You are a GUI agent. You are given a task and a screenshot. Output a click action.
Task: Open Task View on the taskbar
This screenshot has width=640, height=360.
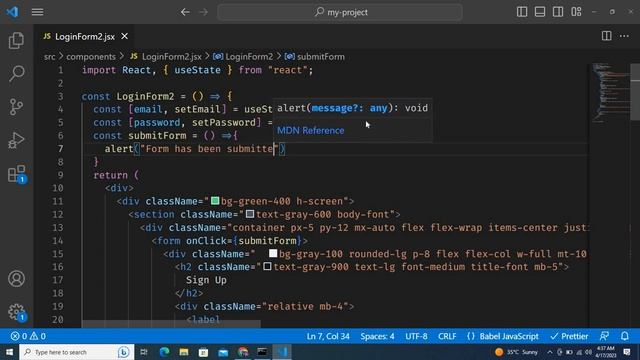point(144,352)
